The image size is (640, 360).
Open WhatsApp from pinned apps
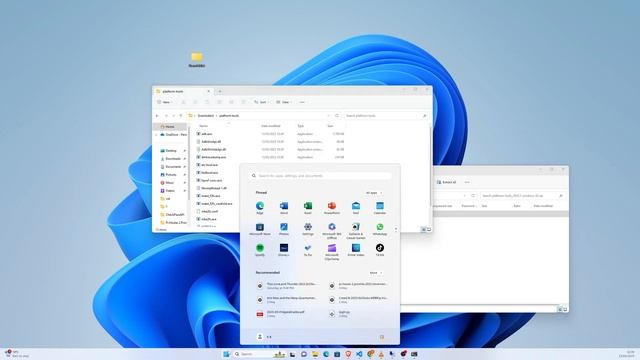coord(380,229)
